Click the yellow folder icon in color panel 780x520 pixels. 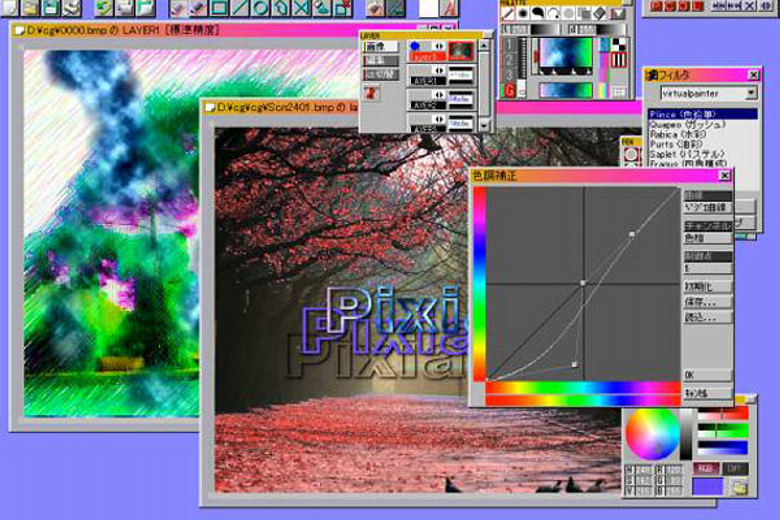(740, 487)
